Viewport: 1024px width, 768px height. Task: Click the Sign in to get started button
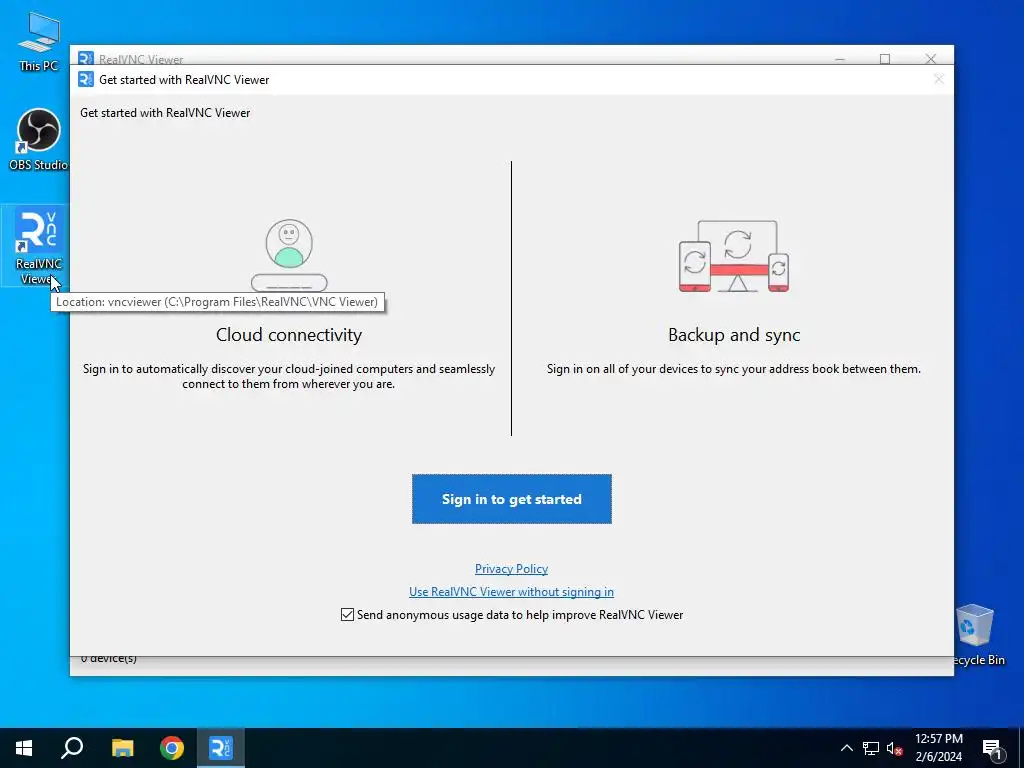[511, 499]
